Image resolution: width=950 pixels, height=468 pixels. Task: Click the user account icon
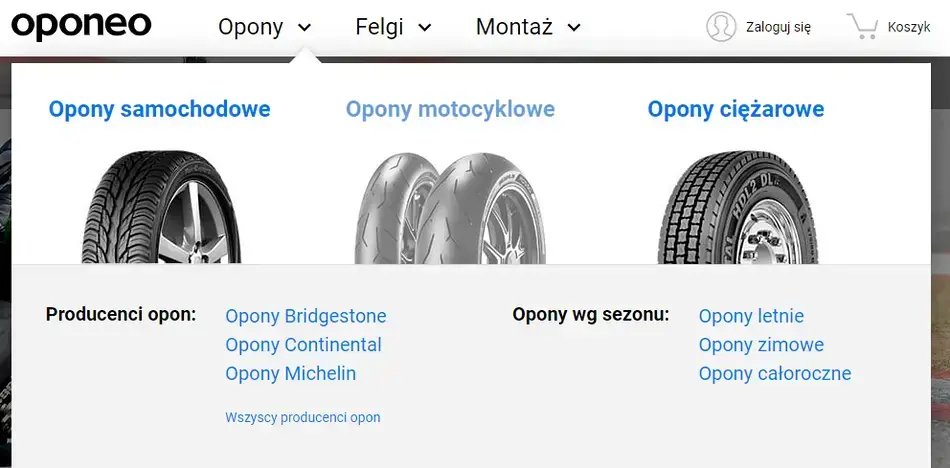[720, 27]
